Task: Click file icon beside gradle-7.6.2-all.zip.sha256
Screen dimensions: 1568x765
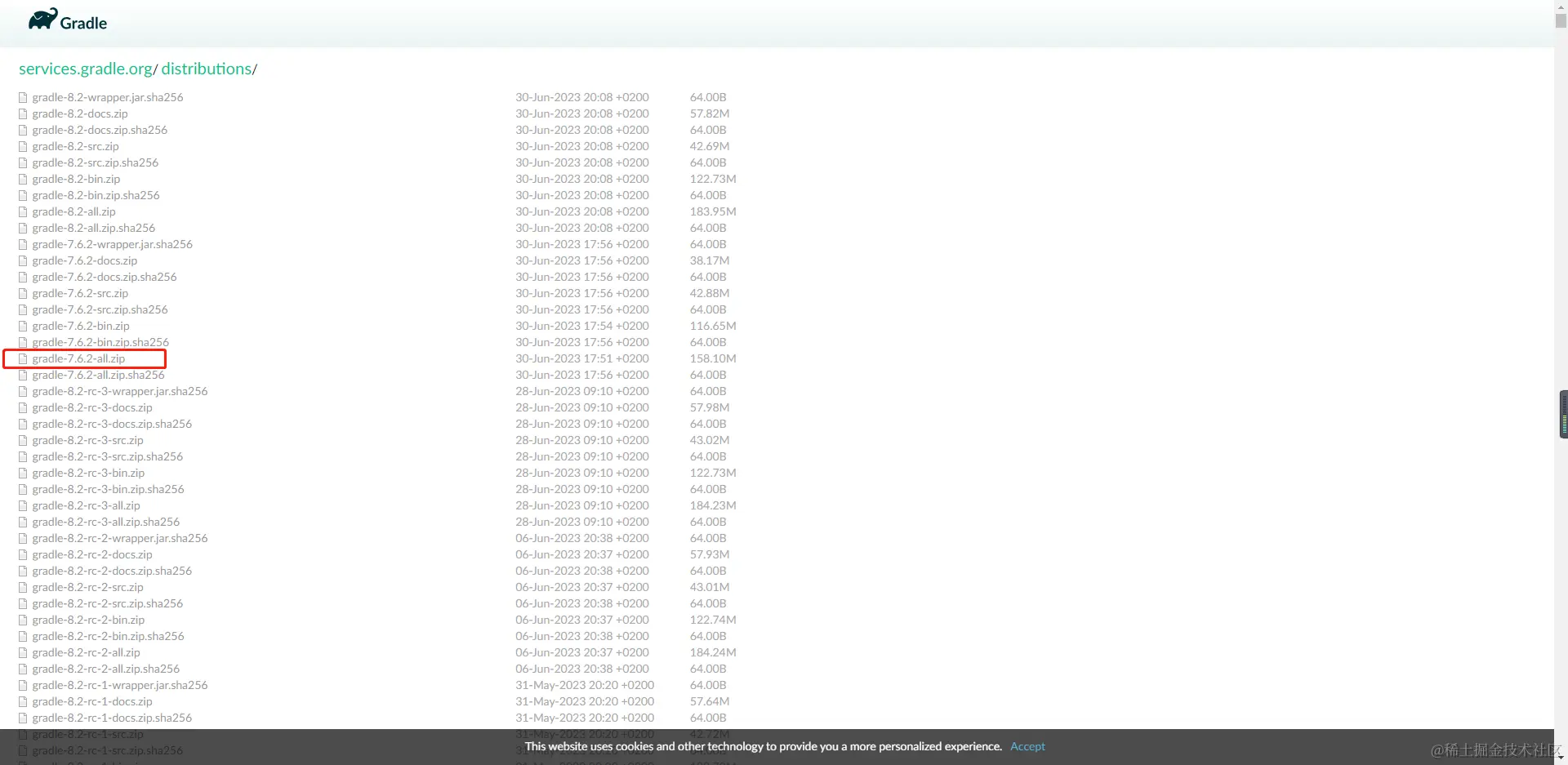Action: tap(23, 375)
